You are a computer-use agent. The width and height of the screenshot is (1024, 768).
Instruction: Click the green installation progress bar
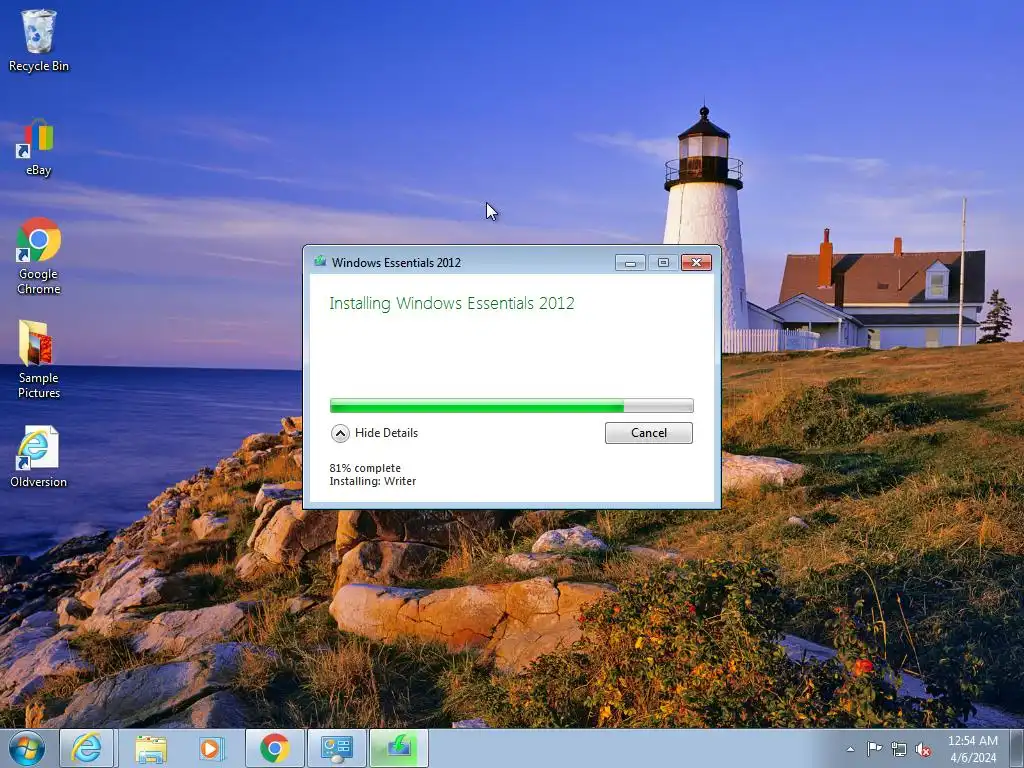[x=511, y=406]
